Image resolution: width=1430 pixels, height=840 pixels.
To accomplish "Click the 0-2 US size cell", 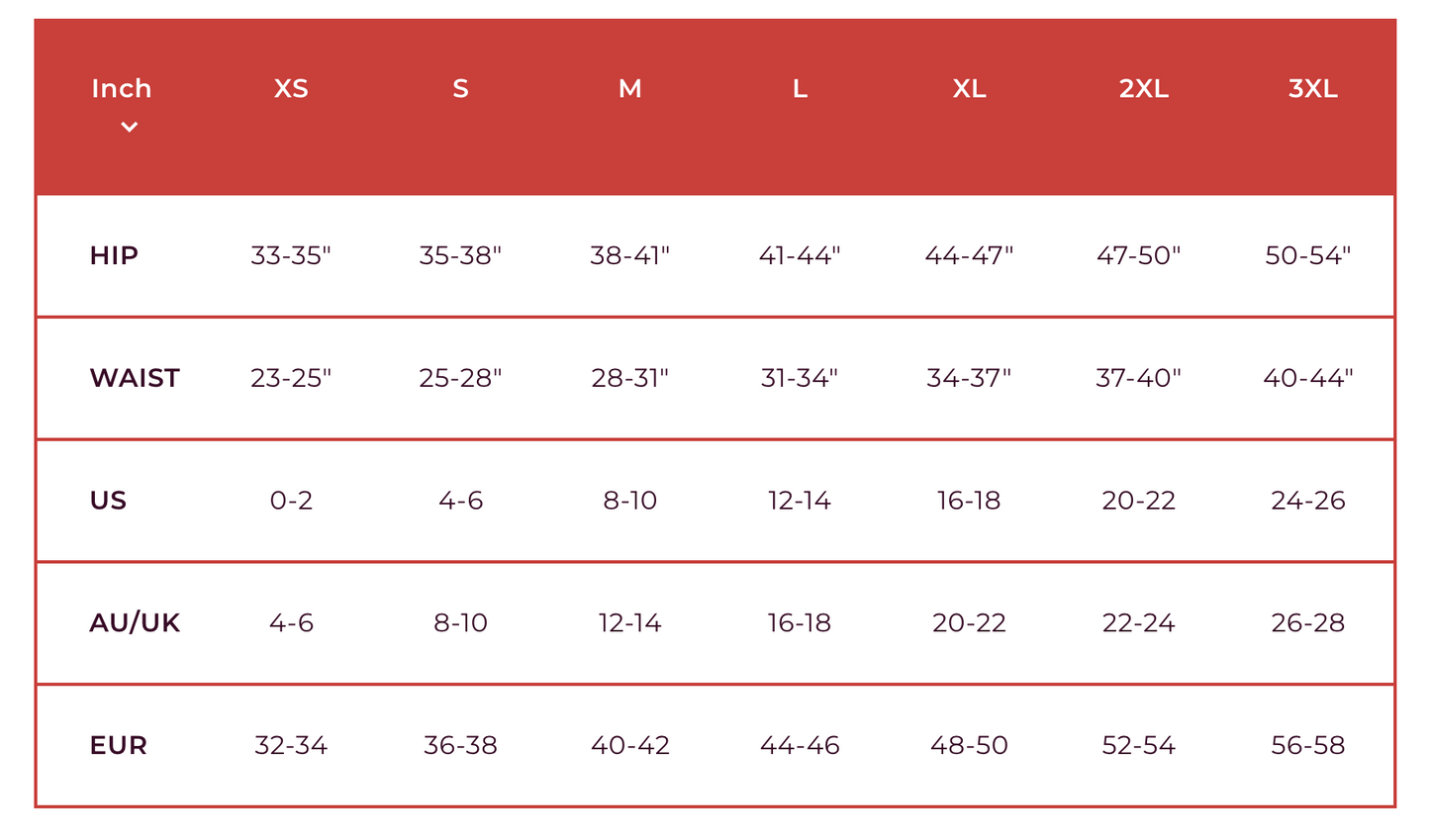I will pos(291,501).
